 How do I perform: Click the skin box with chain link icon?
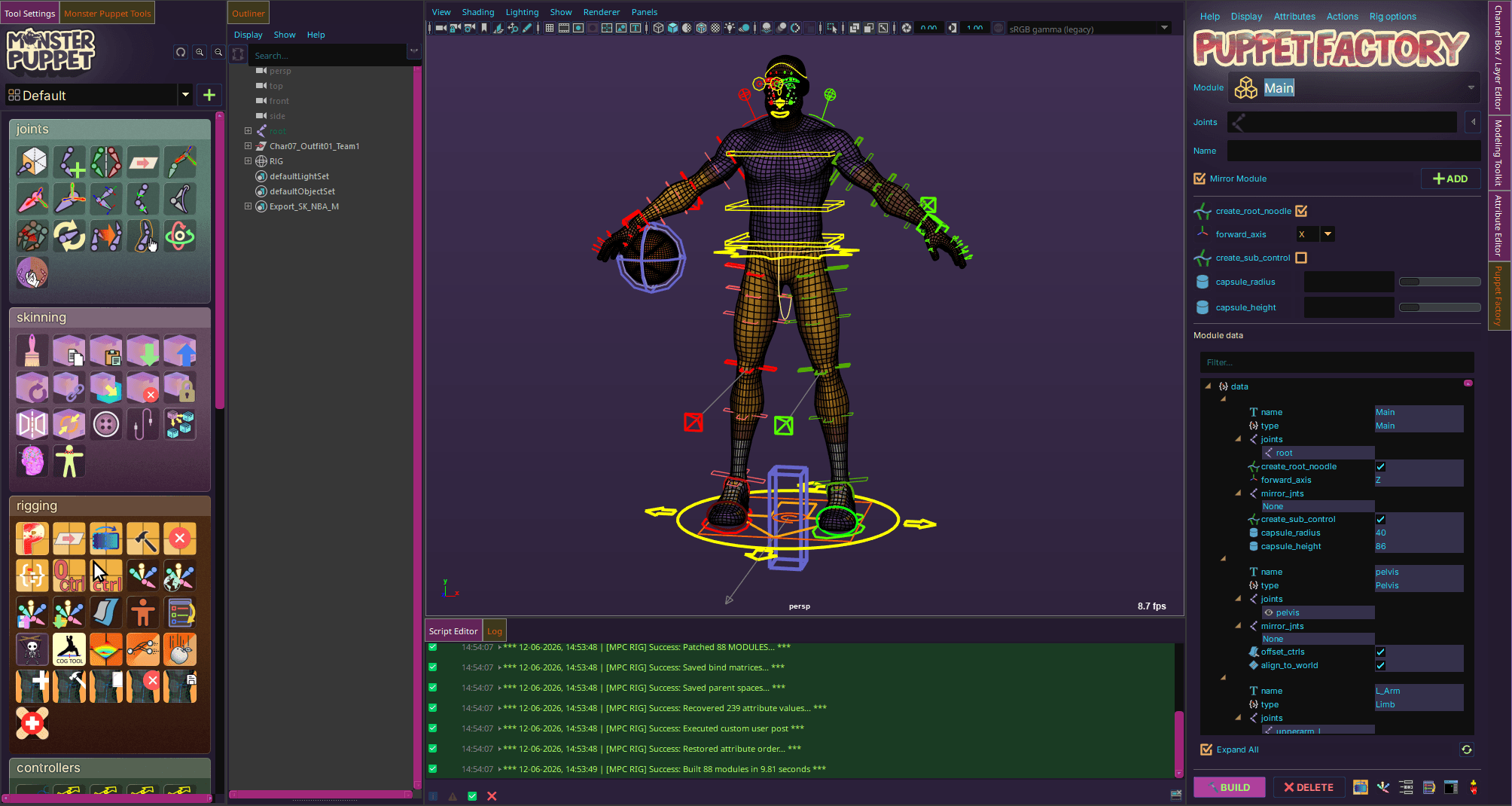(69, 387)
